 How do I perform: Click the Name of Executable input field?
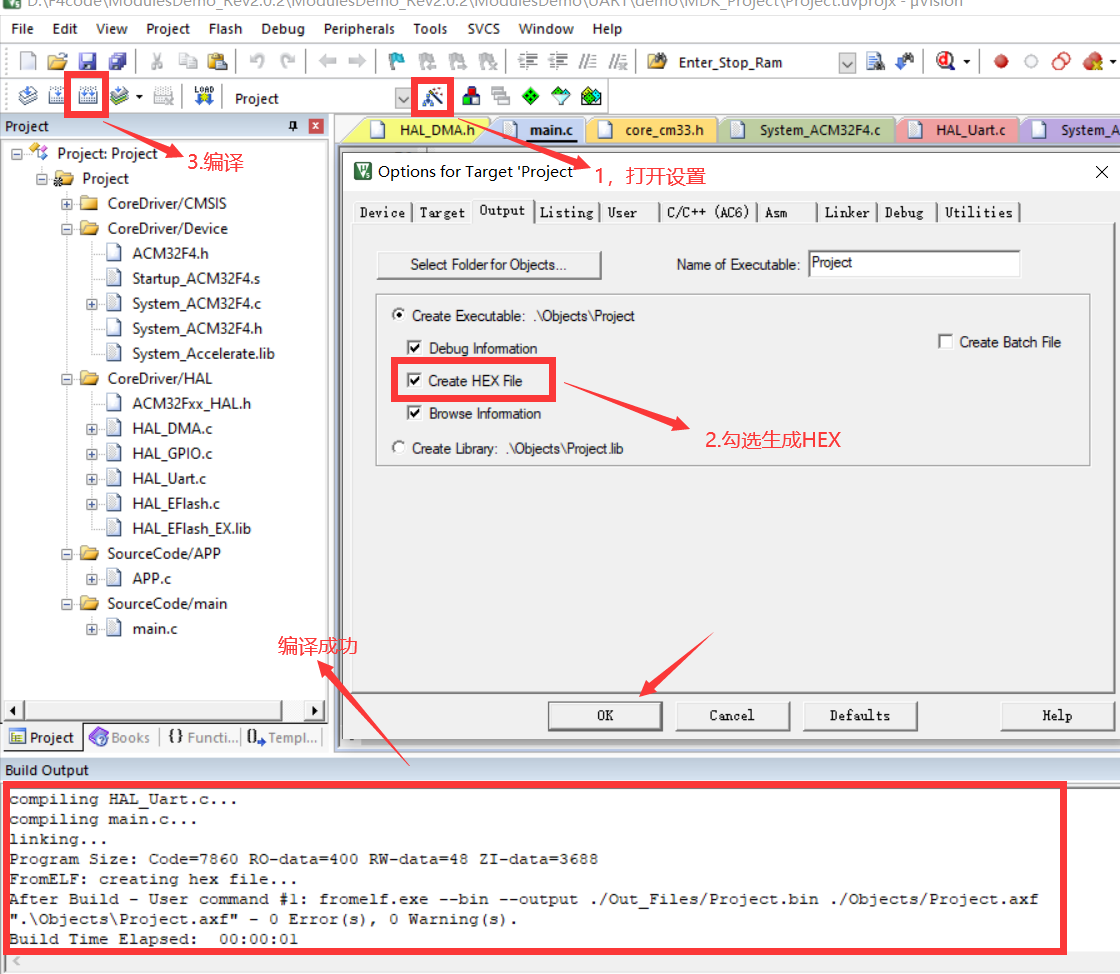click(x=913, y=264)
